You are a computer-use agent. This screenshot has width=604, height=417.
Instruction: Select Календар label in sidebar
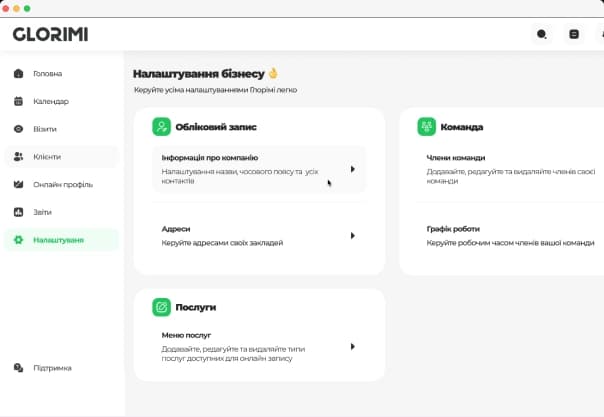point(51,101)
